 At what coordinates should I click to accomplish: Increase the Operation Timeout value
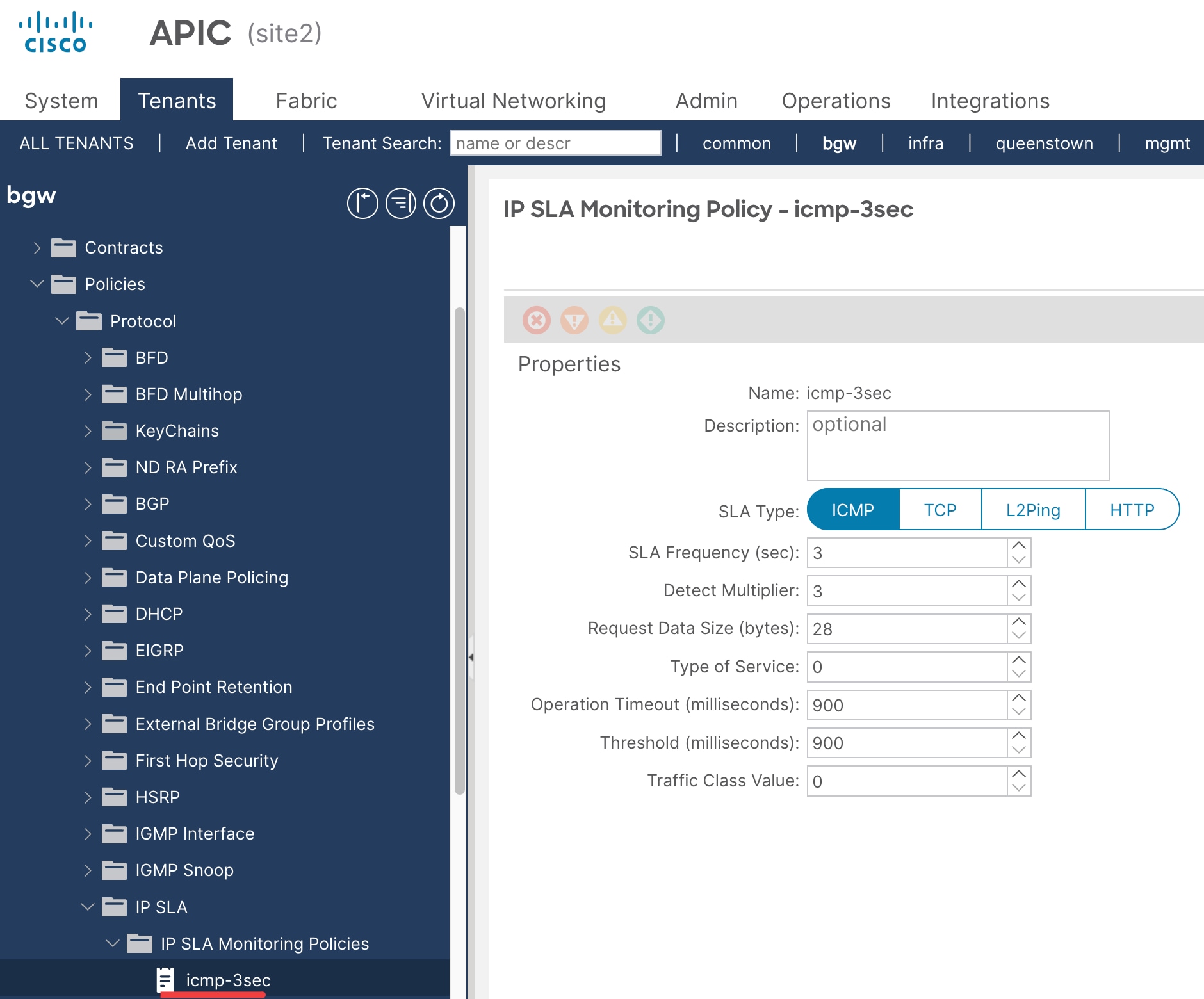[x=1019, y=698]
